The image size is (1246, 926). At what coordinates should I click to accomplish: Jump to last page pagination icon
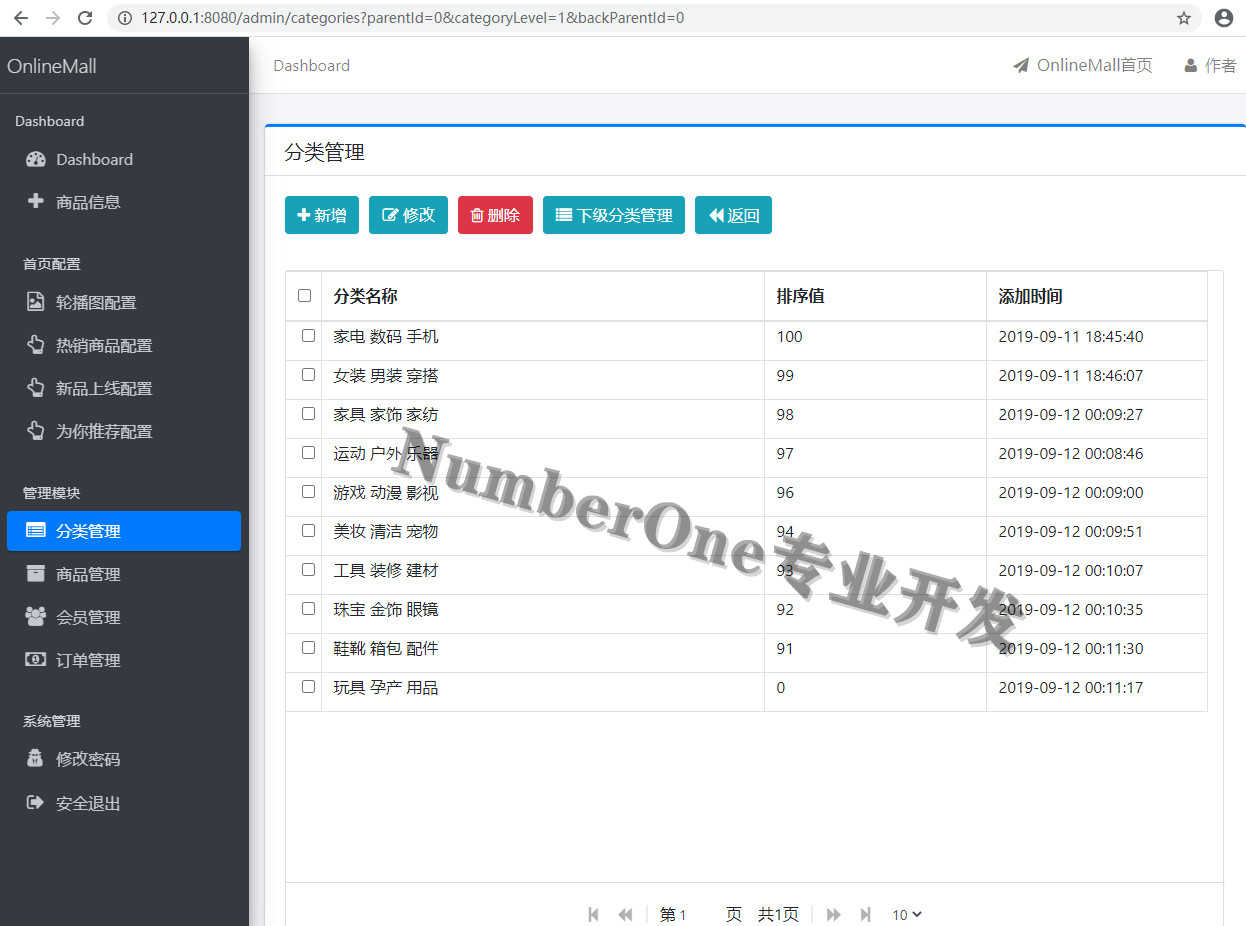click(x=866, y=914)
